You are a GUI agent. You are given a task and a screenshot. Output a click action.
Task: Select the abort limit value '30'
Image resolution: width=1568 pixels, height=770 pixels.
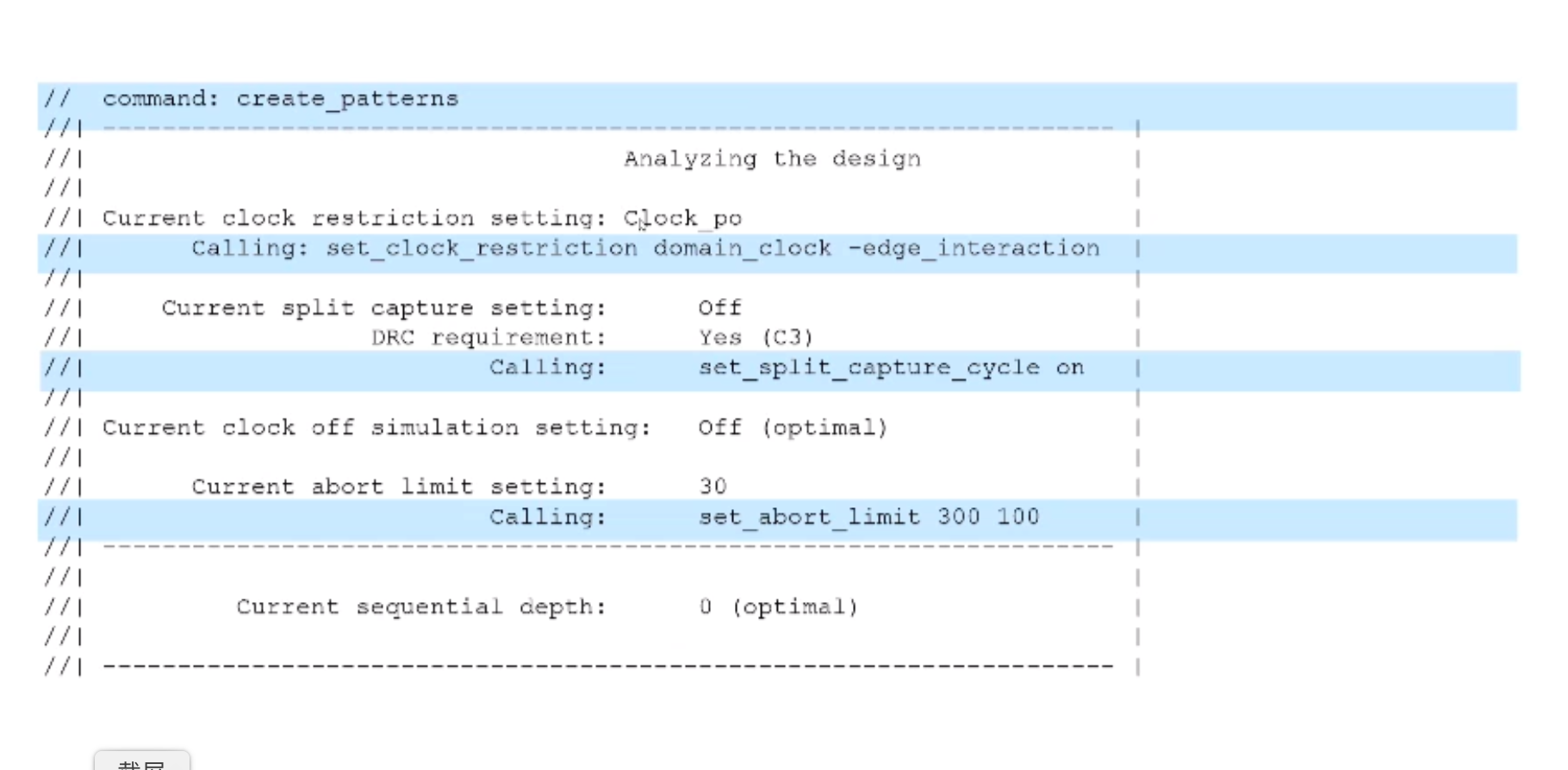713,487
